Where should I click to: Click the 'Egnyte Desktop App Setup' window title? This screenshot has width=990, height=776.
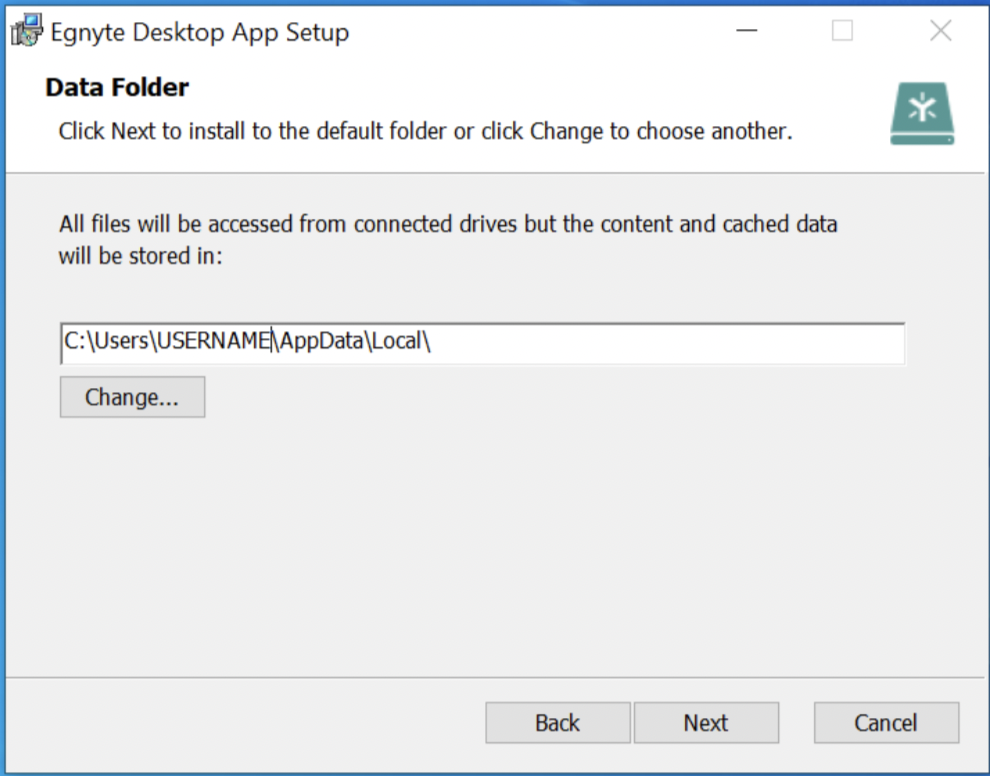pyautogui.click(x=200, y=32)
